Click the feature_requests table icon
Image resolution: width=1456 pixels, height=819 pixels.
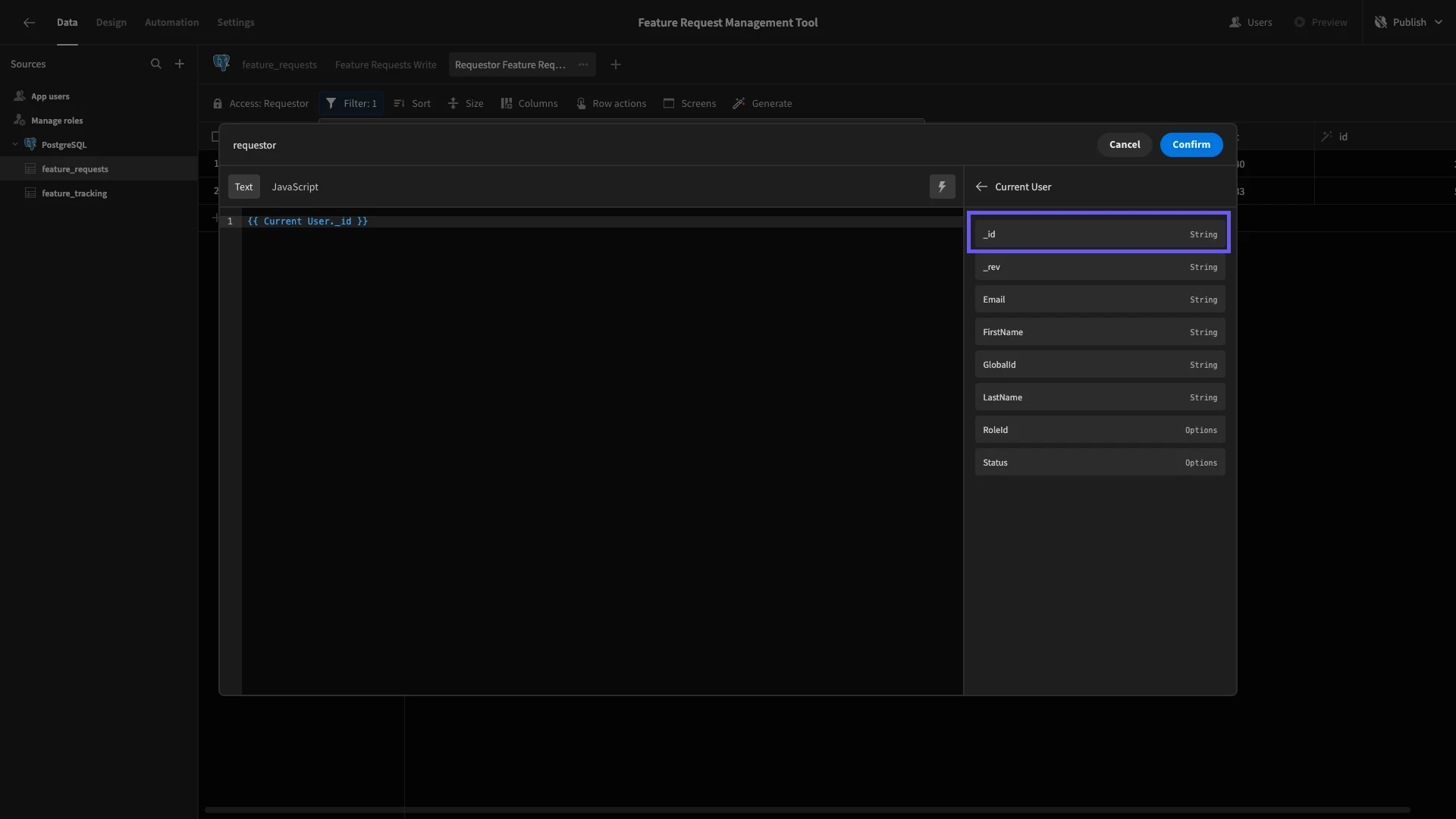(30, 169)
